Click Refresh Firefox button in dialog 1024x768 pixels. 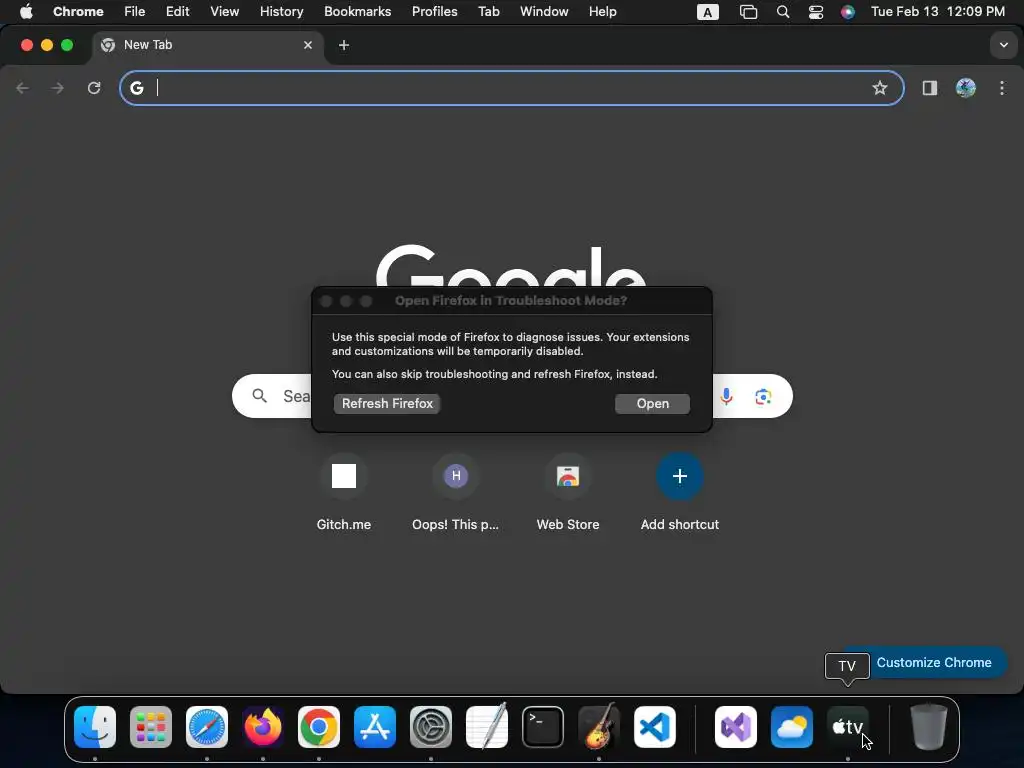(x=387, y=404)
